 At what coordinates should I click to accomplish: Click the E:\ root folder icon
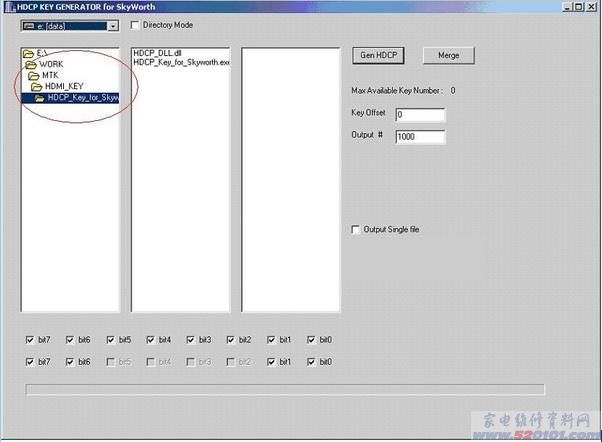click(28, 53)
